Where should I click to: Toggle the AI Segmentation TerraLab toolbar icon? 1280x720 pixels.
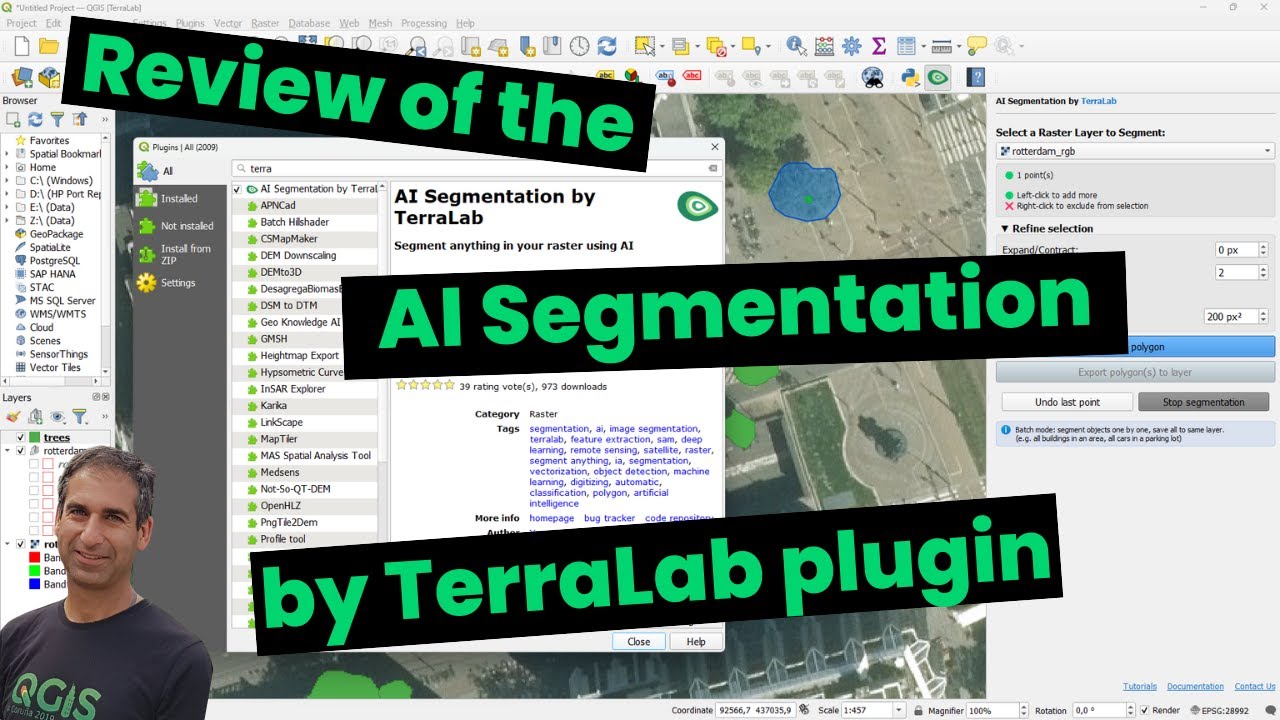pos(937,77)
